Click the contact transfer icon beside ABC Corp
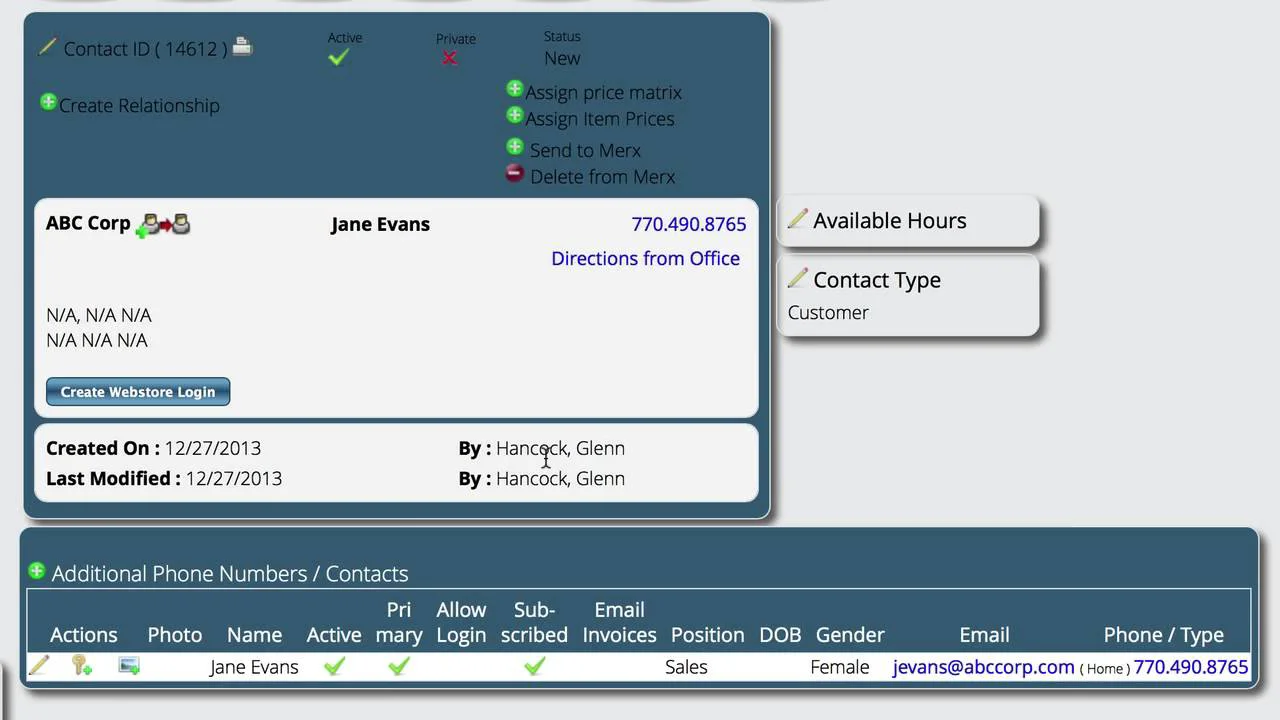The height and width of the screenshot is (720, 1280). (165, 224)
